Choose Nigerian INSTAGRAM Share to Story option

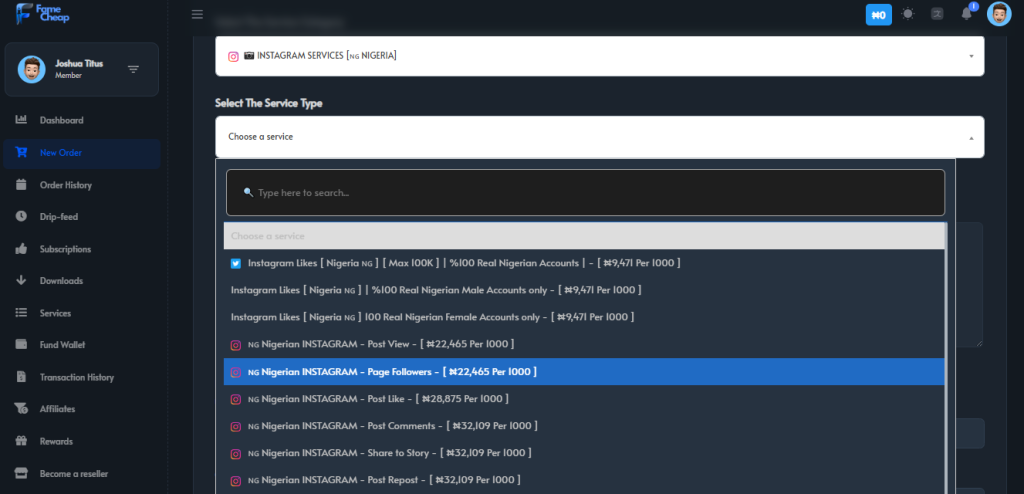[584, 453]
